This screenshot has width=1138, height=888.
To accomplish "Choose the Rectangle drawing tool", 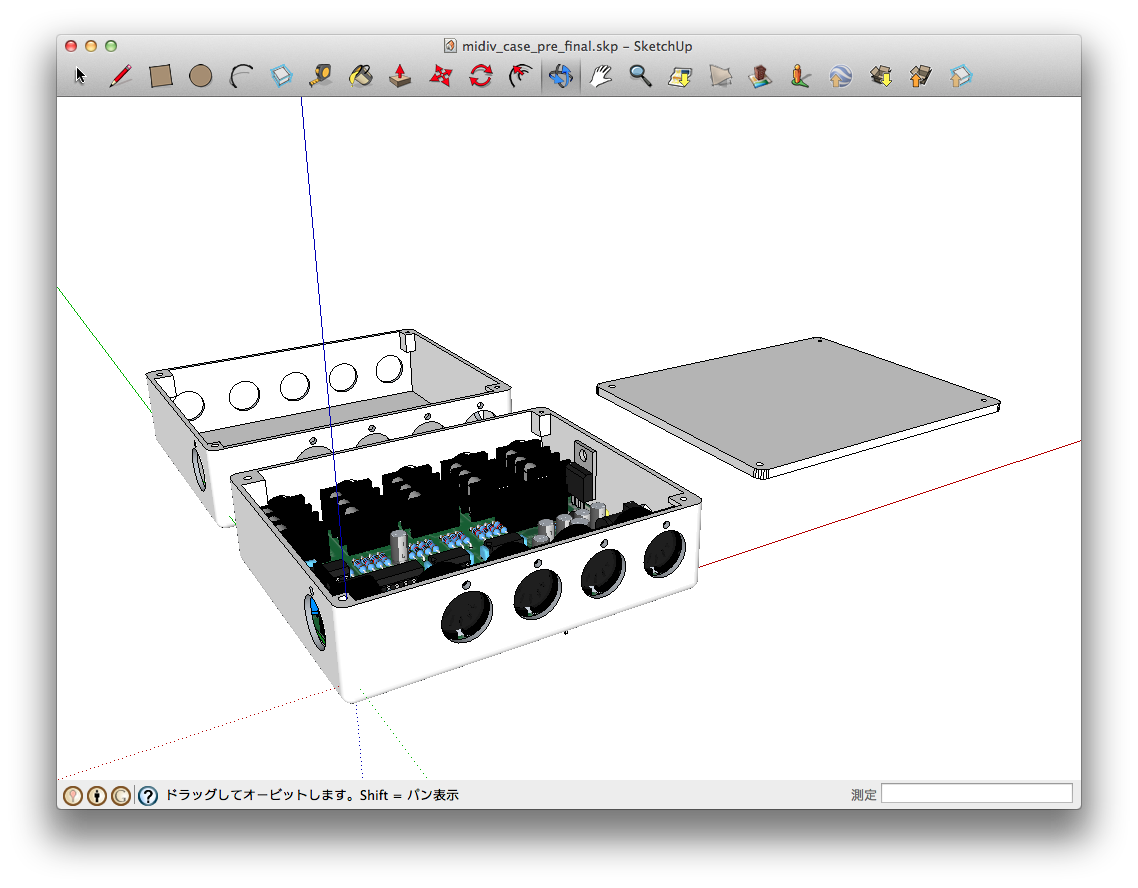I will pyautogui.click(x=161, y=76).
